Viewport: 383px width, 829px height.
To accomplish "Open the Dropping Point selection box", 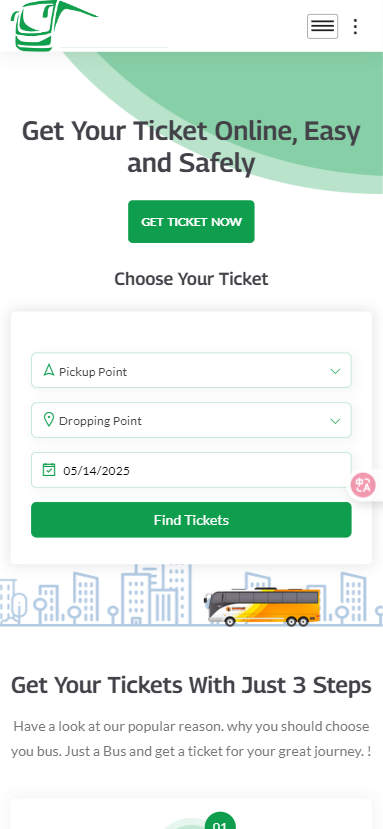I will [191, 420].
